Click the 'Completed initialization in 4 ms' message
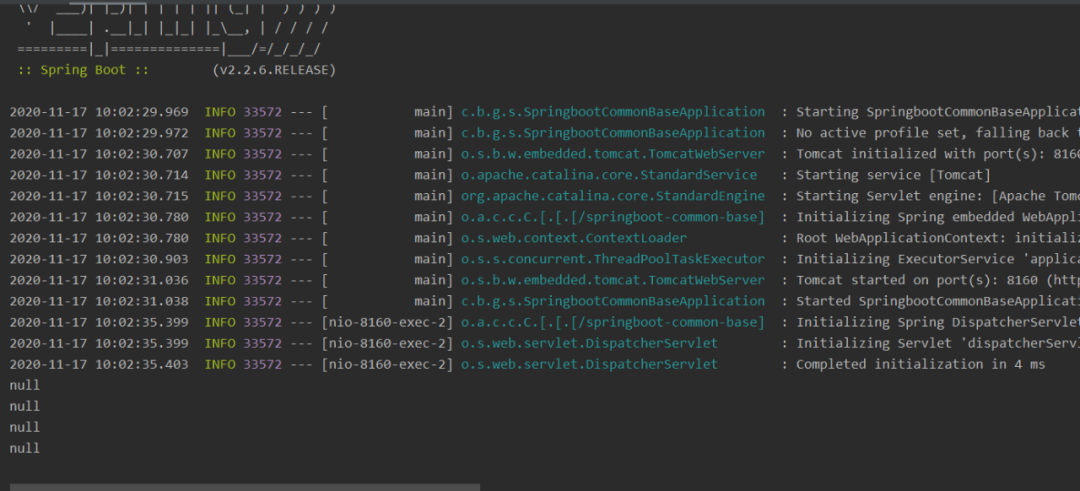 click(920, 364)
